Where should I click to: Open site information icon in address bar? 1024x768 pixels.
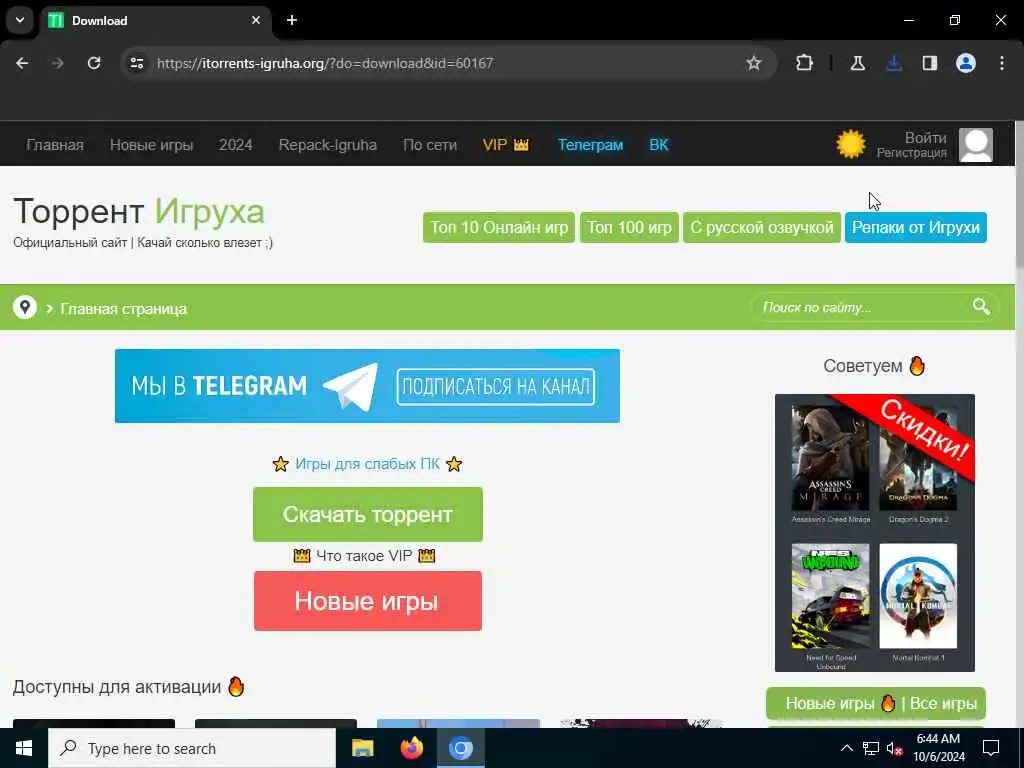[x=136, y=63]
